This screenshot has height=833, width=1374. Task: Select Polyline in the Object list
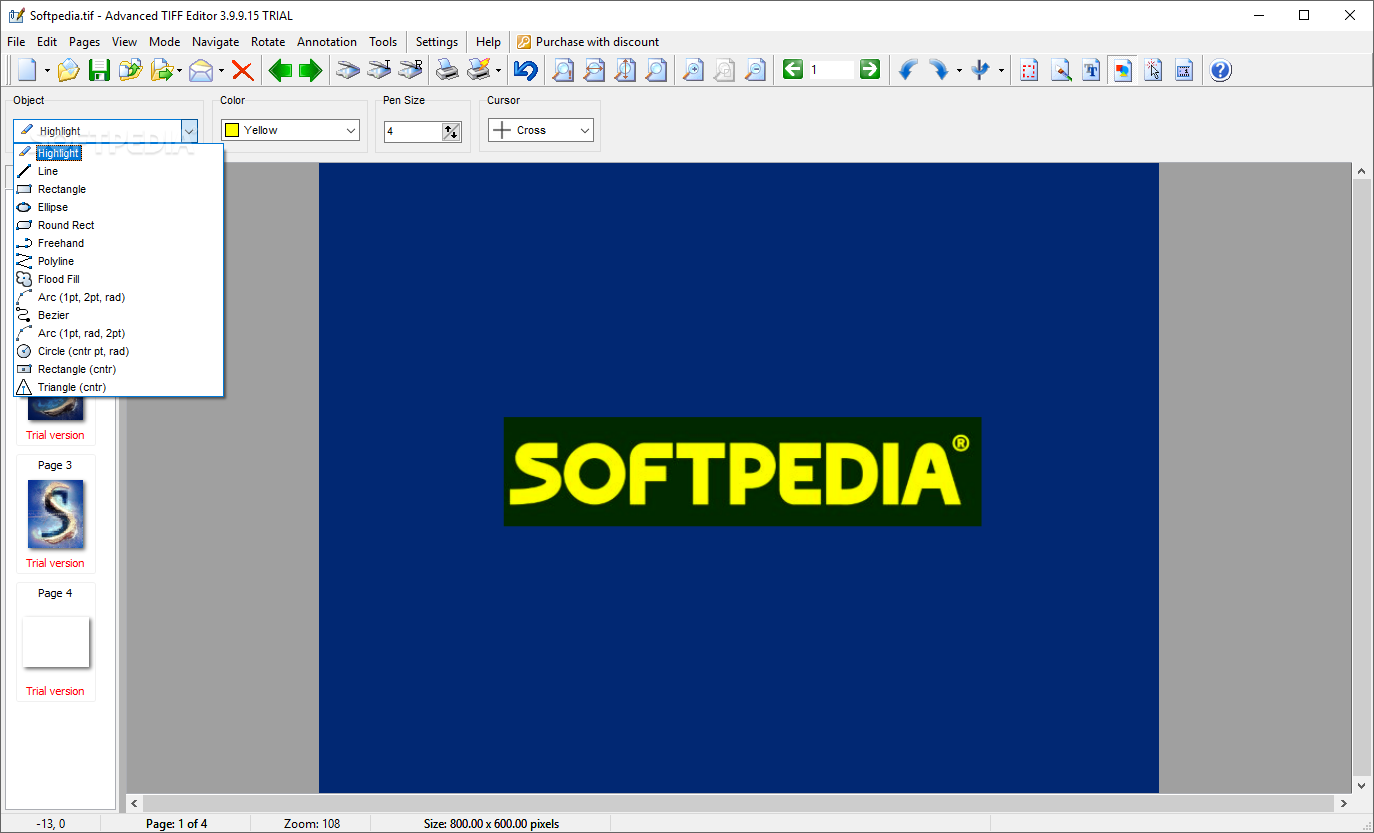click(x=119, y=261)
